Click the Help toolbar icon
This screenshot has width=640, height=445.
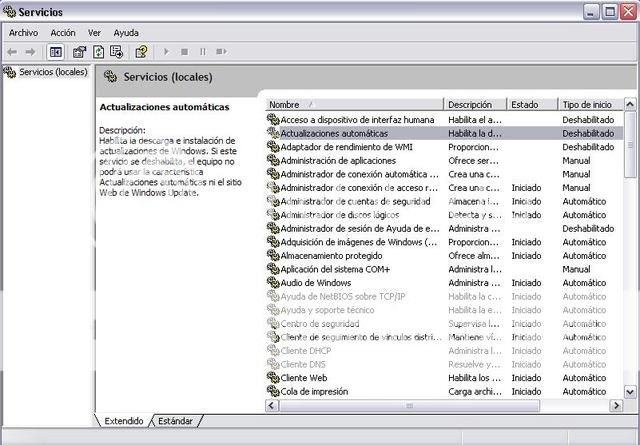[x=141, y=52]
